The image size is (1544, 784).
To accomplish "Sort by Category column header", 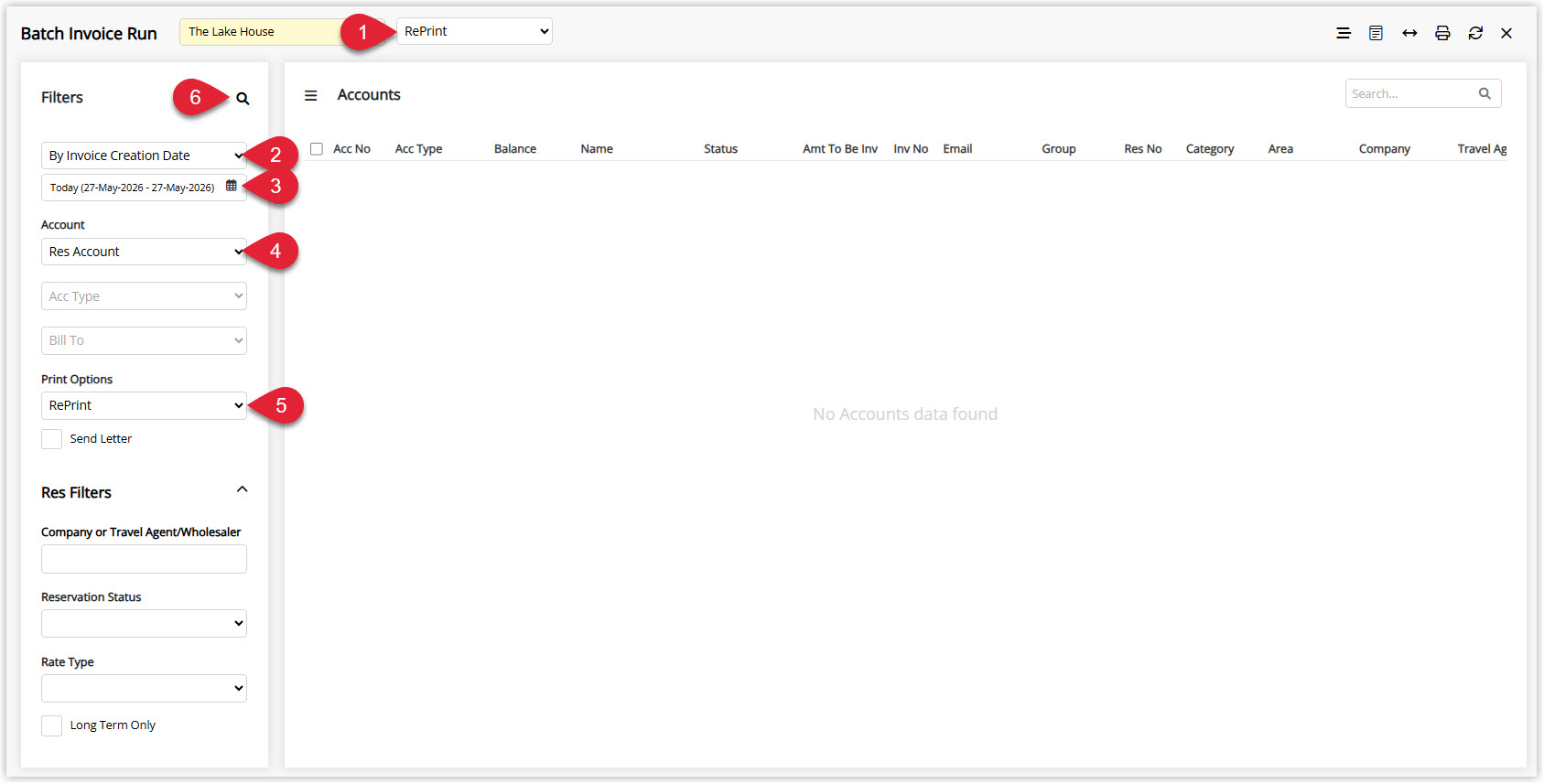I will coord(1210,149).
